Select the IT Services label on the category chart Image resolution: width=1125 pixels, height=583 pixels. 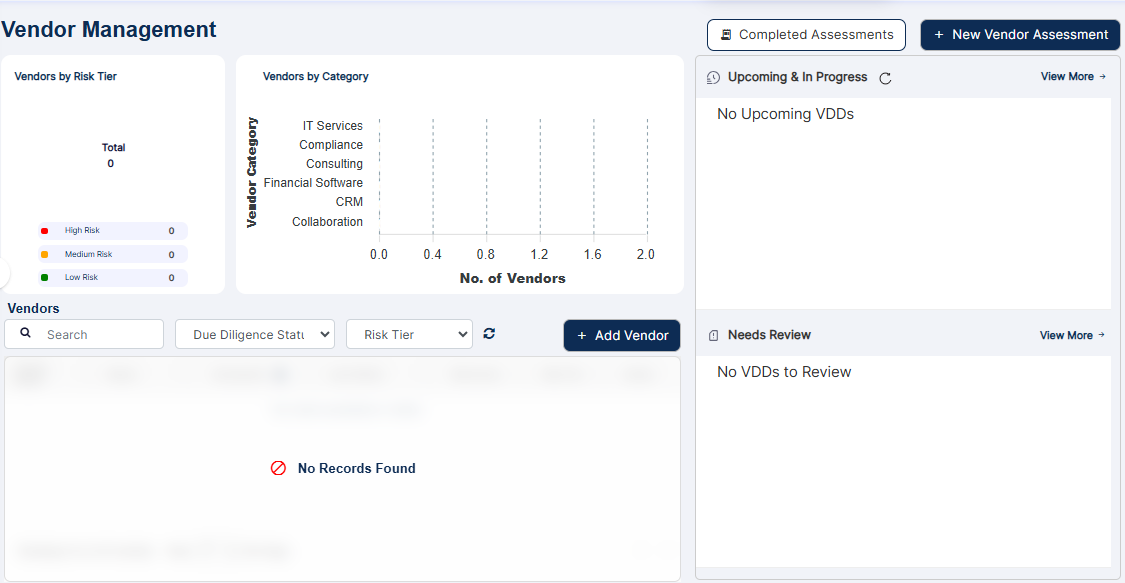[334, 125]
